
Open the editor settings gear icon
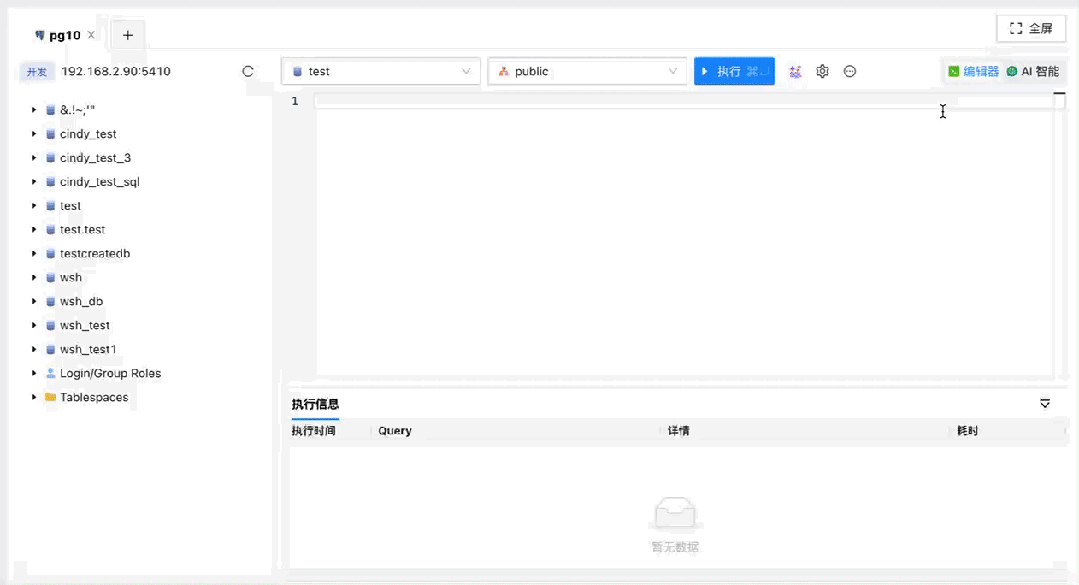tap(822, 72)
